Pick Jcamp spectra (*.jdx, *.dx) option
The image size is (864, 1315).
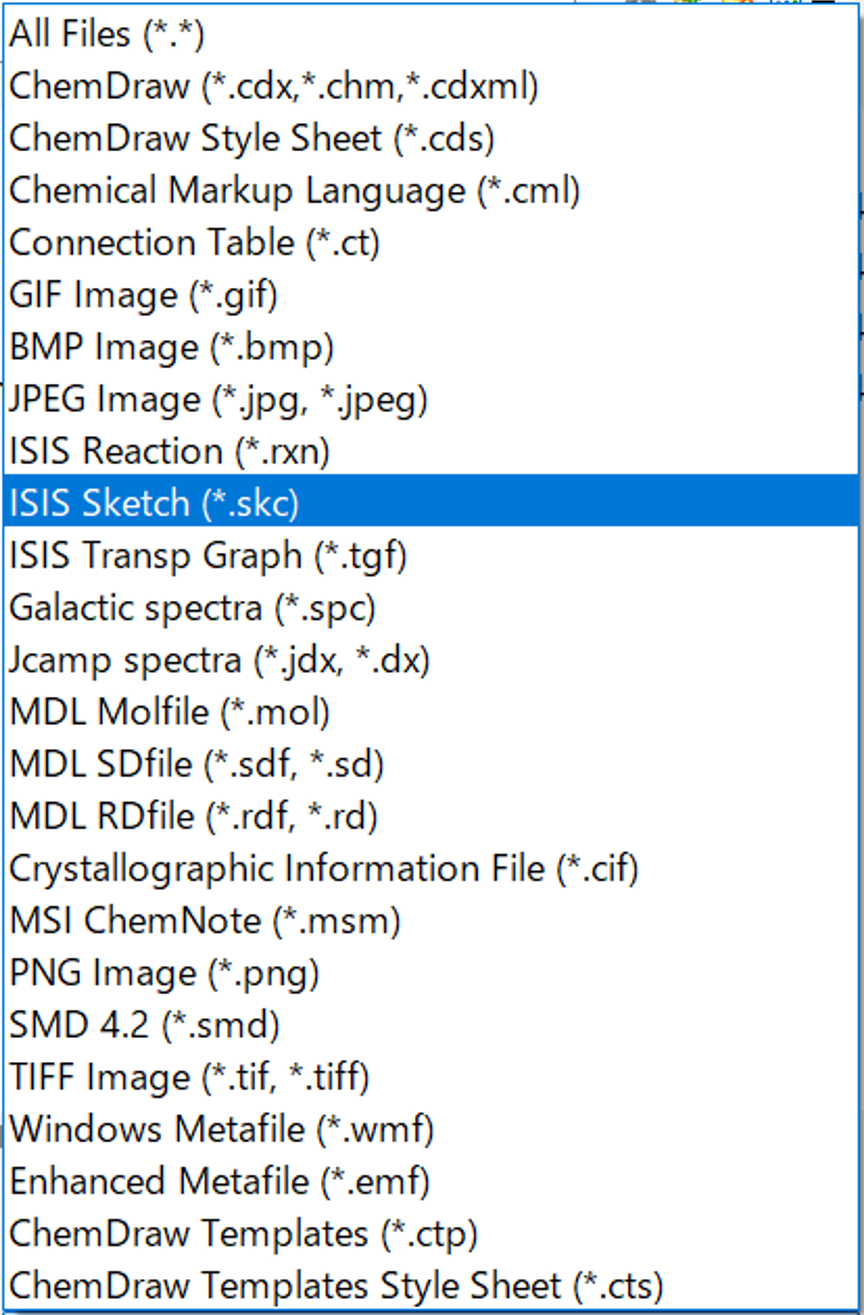[x=220, y=660]
